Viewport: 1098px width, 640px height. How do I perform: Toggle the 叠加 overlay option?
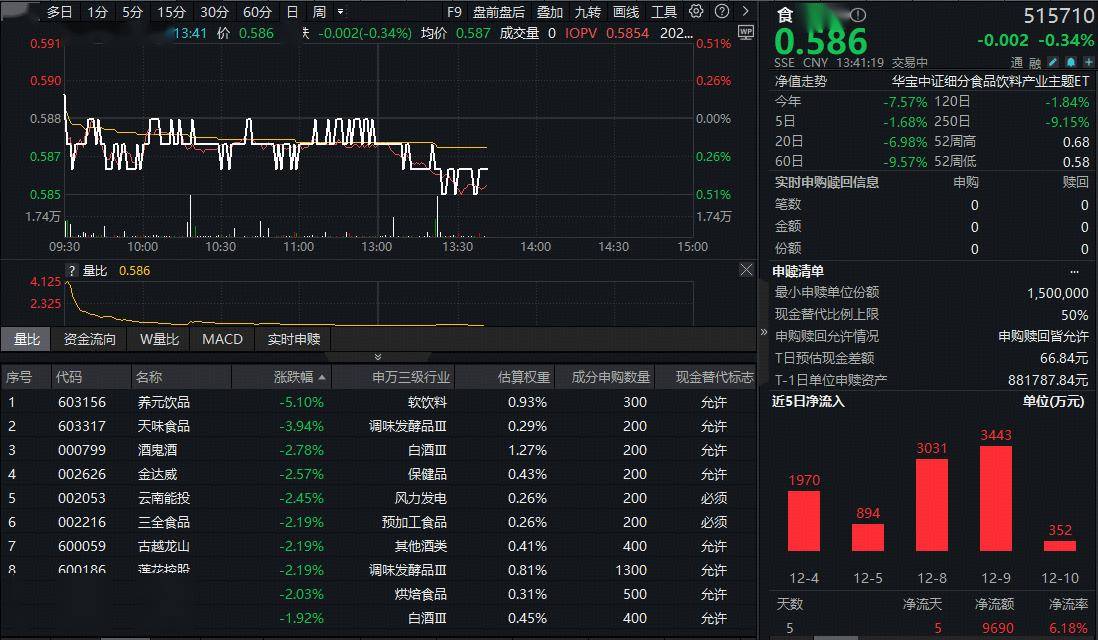(x=549, y=12)
